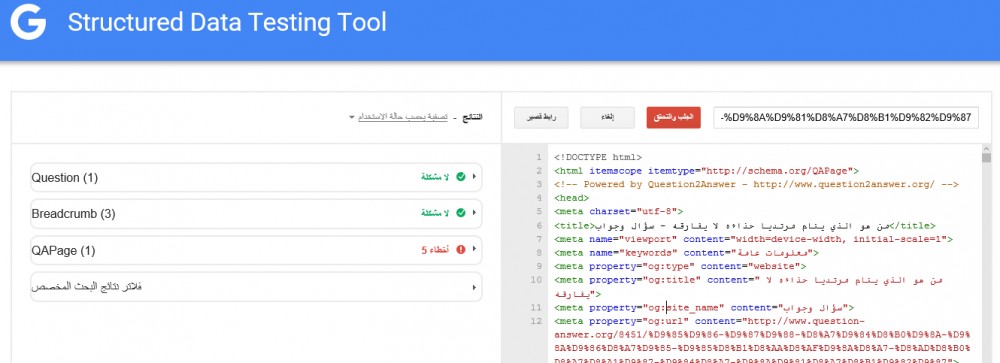The width and height of the screenshot is (1000, 363).
Task: Click the رابط قصير short link button
Action: pos(541,118)
